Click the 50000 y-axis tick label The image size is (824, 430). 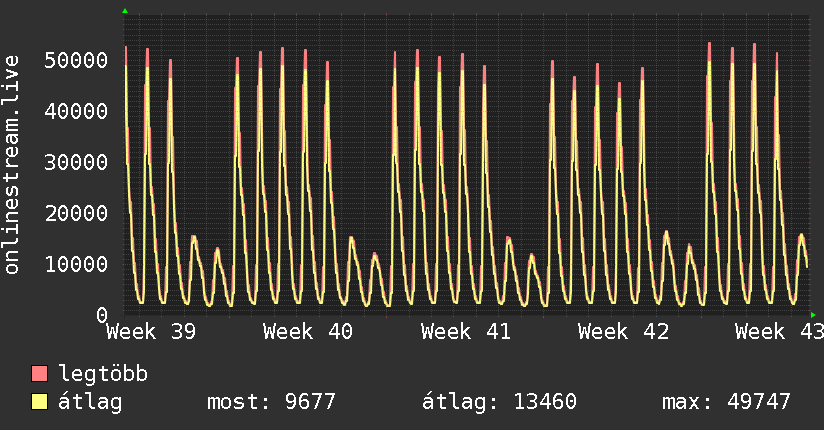pos(76,60)
